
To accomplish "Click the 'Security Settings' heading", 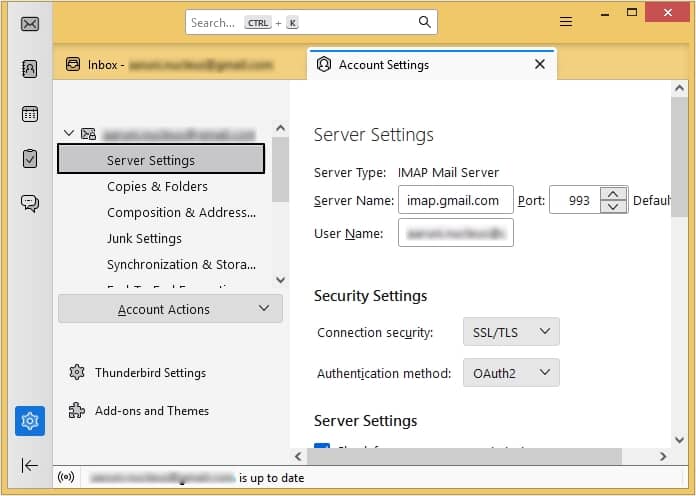I will click(x=370, y=296).
